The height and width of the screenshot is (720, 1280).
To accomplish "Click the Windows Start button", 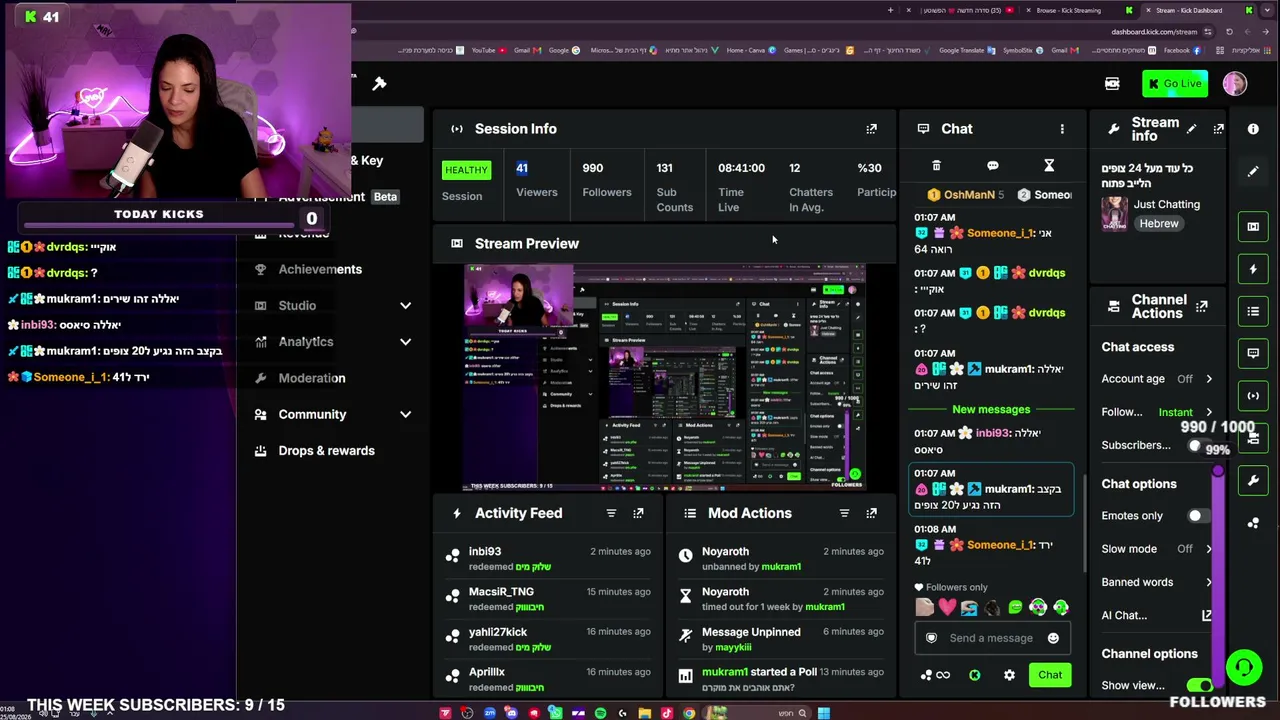I will [x=823, y=713].
